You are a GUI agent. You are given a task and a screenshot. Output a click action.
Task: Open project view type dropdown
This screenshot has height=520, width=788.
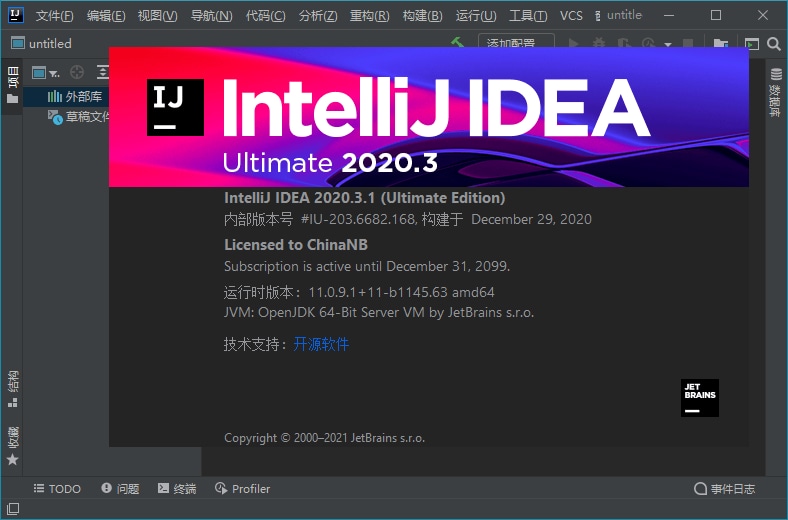pos(45,73)
